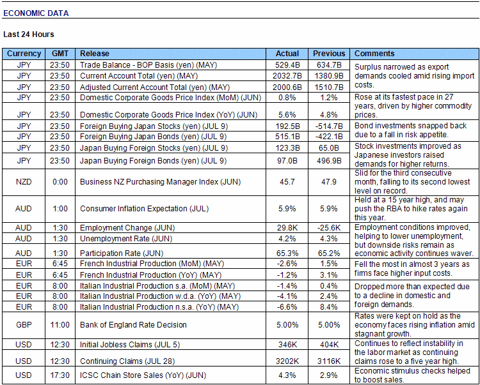Click the 29.8K employment change value

tap(287, 228)
